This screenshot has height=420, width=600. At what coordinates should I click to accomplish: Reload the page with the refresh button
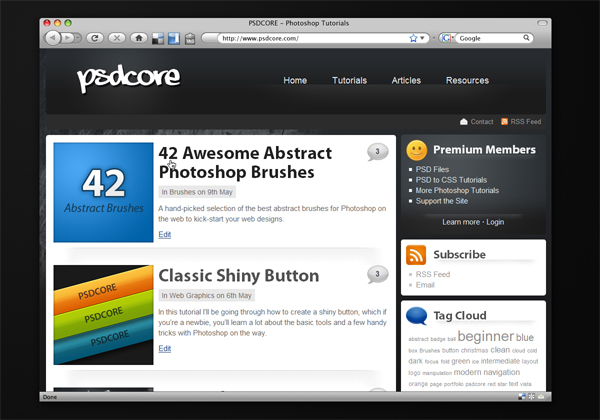pos(95,38)
